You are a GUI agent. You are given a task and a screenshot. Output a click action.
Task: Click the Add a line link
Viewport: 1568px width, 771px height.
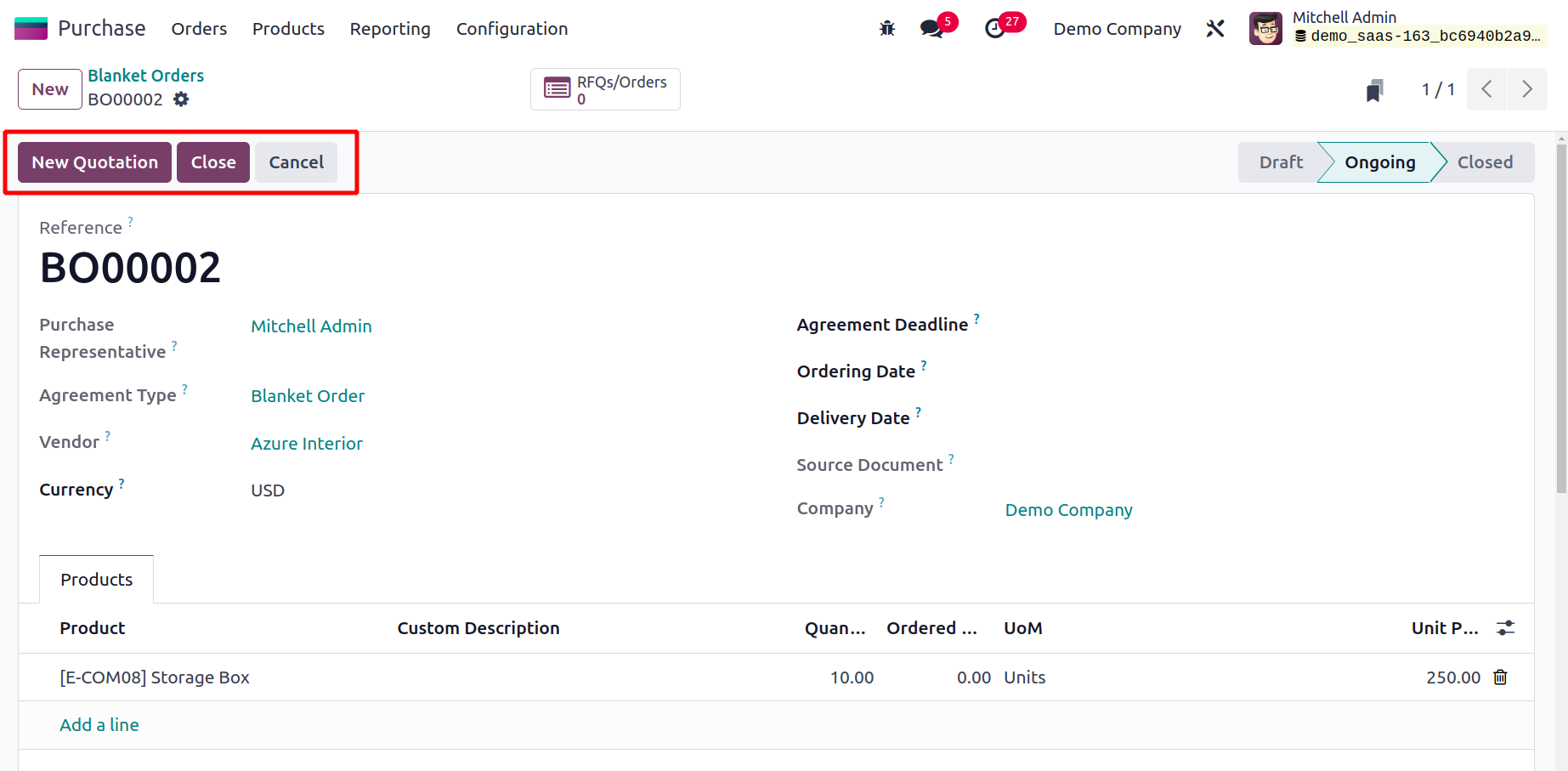coord(99,725)
